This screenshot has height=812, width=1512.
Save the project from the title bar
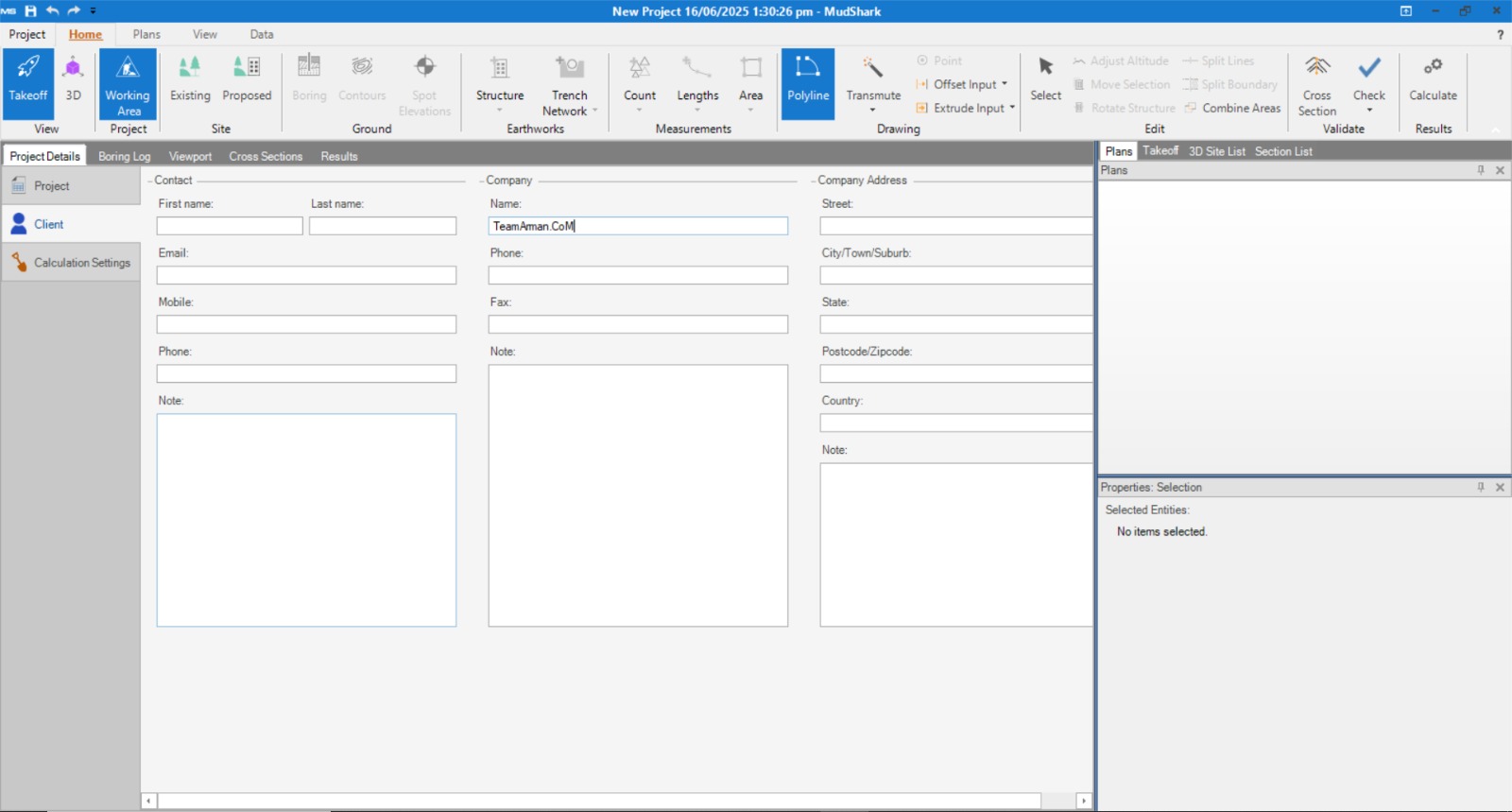tap(30, 10)
